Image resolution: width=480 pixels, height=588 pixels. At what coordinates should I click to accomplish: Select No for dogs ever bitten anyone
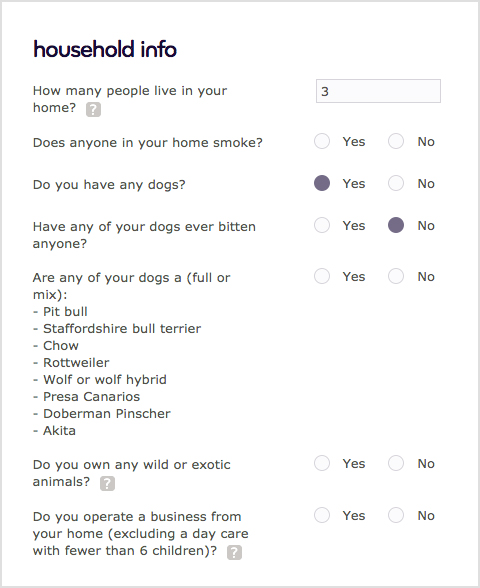(x=396, y=225)
